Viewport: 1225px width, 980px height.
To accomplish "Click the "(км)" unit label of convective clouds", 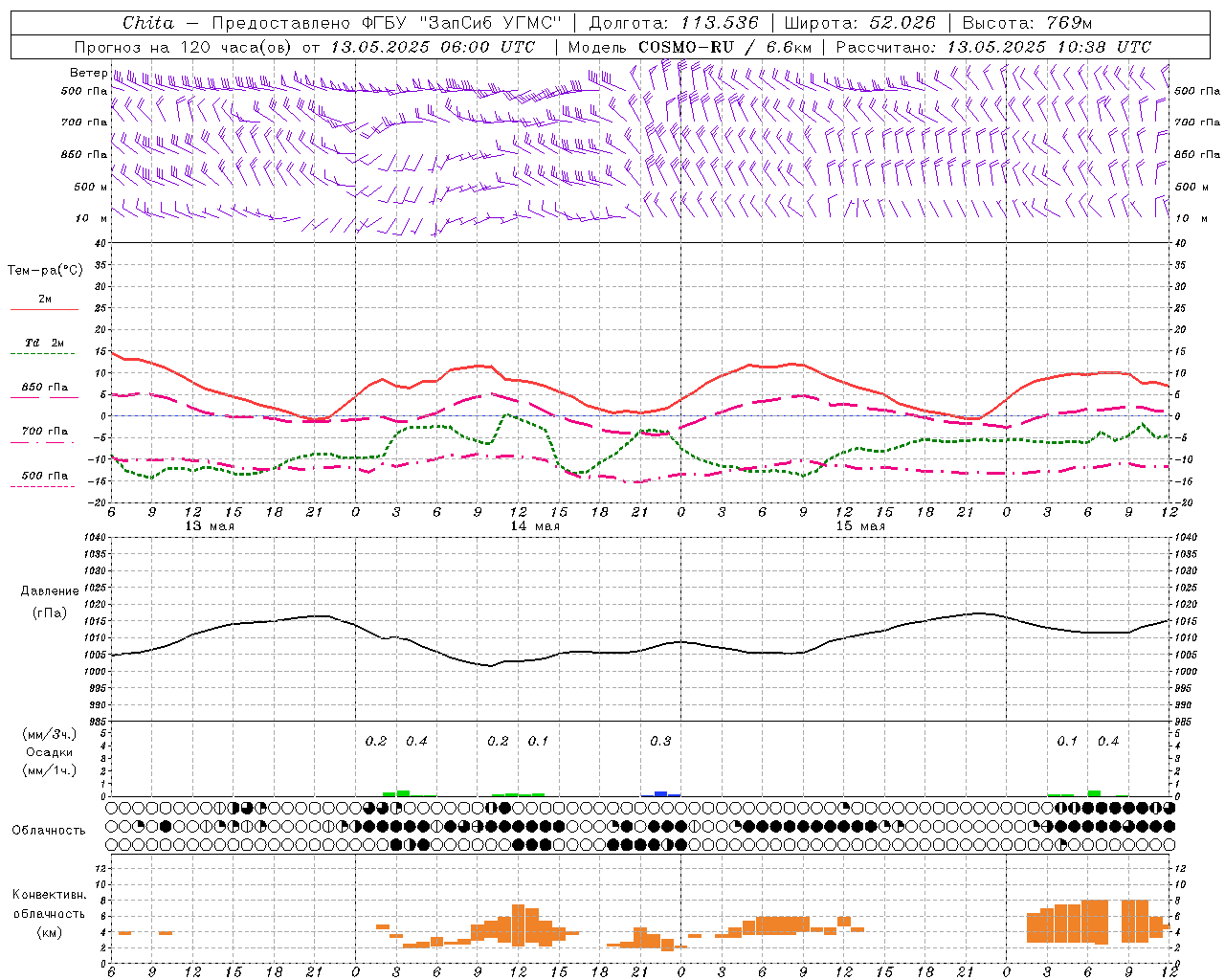I will (49, 932).
